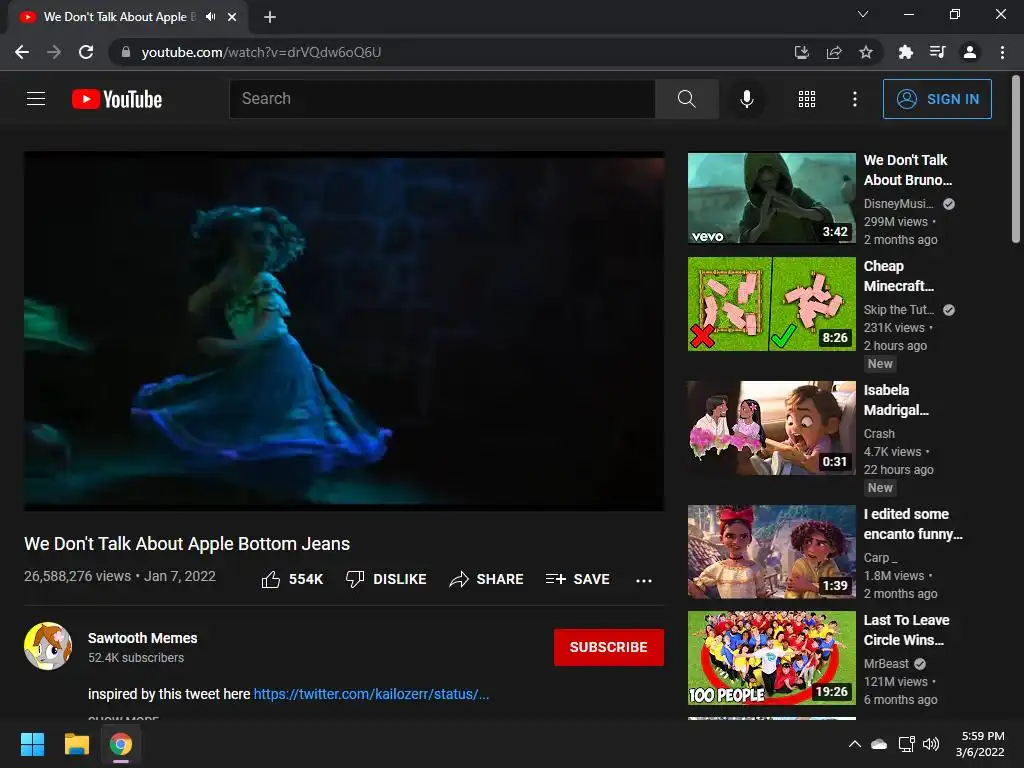The image size is (1024, 768).
Task: Open the We Don't Talk About Bruno title
Action: click(908, 170)
